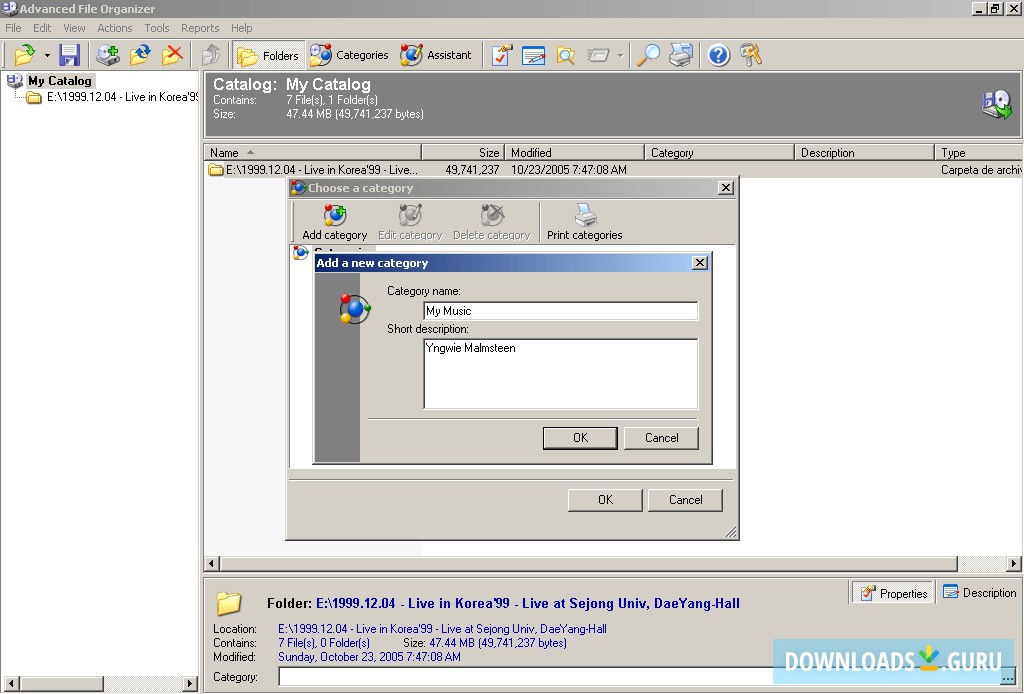Click Cancel in the Choose a category dialog
The image size is (1024, 694).
685,500
